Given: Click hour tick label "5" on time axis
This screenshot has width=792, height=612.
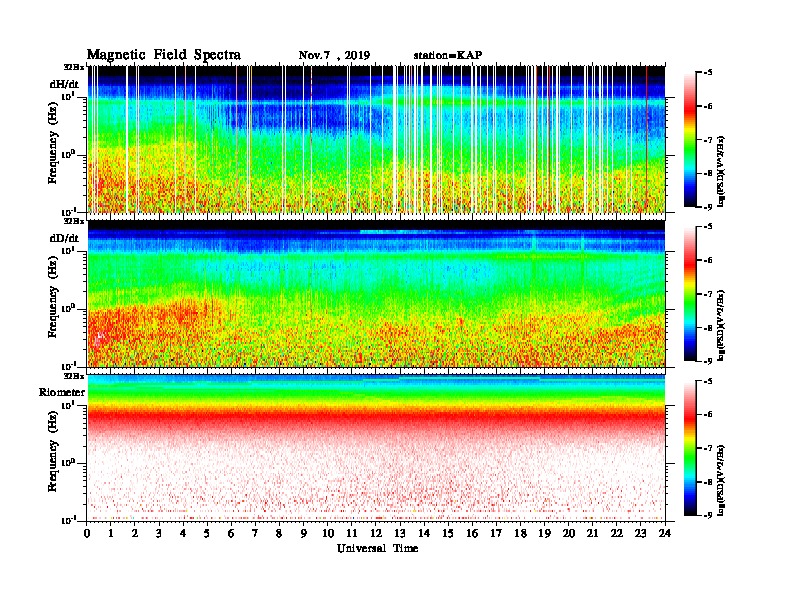Looking at the screenshot, I should [207, 534].
